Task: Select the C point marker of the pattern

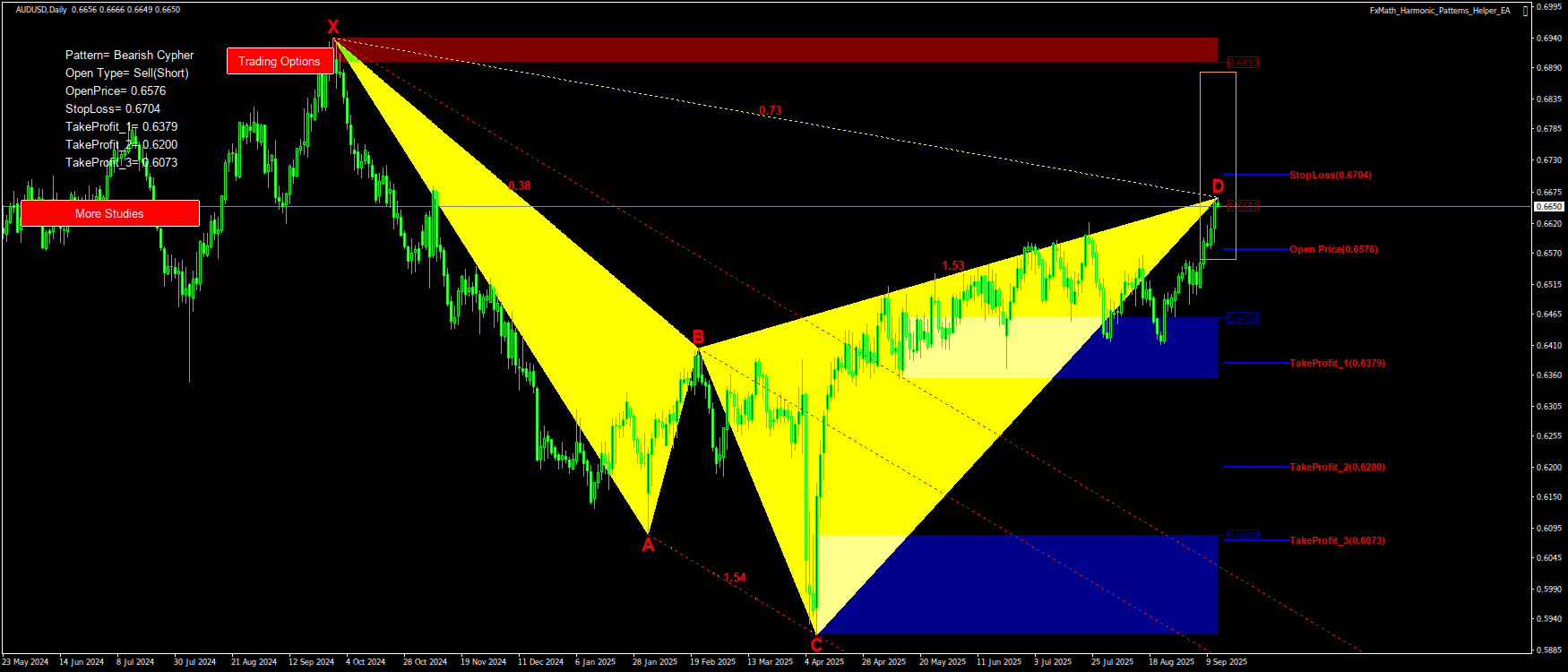Action: pyautogui.click(x=816, y=644)
